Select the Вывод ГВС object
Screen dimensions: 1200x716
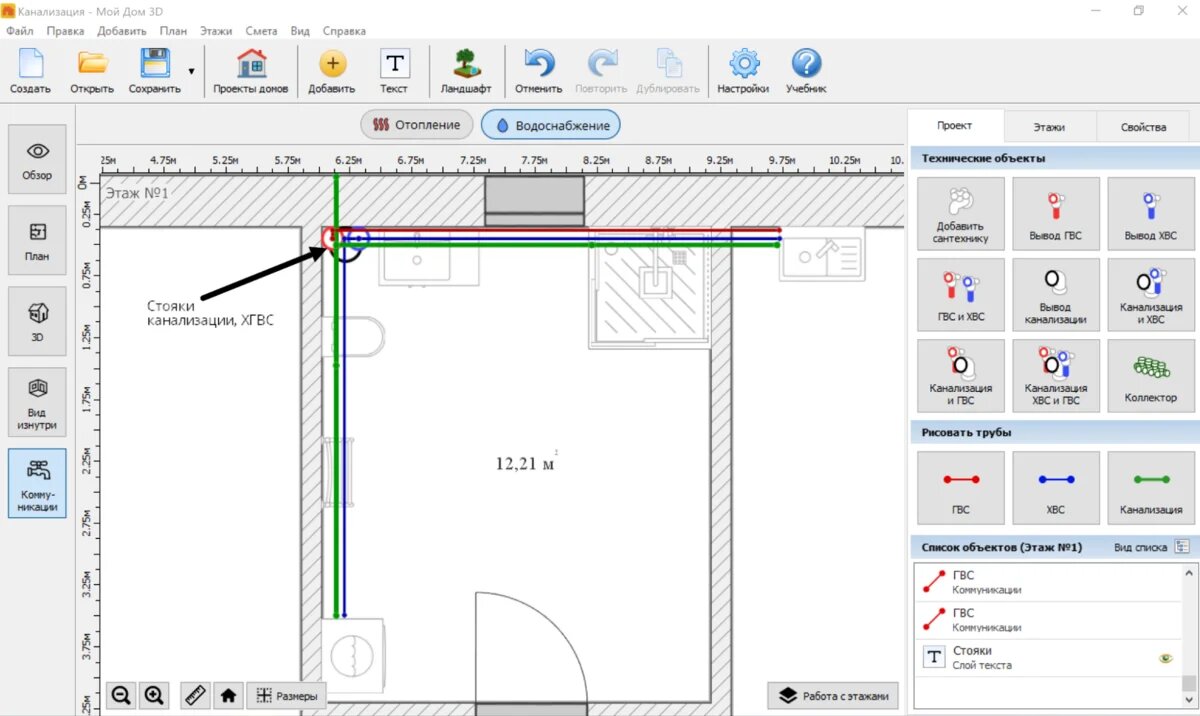pos(1056,214)
